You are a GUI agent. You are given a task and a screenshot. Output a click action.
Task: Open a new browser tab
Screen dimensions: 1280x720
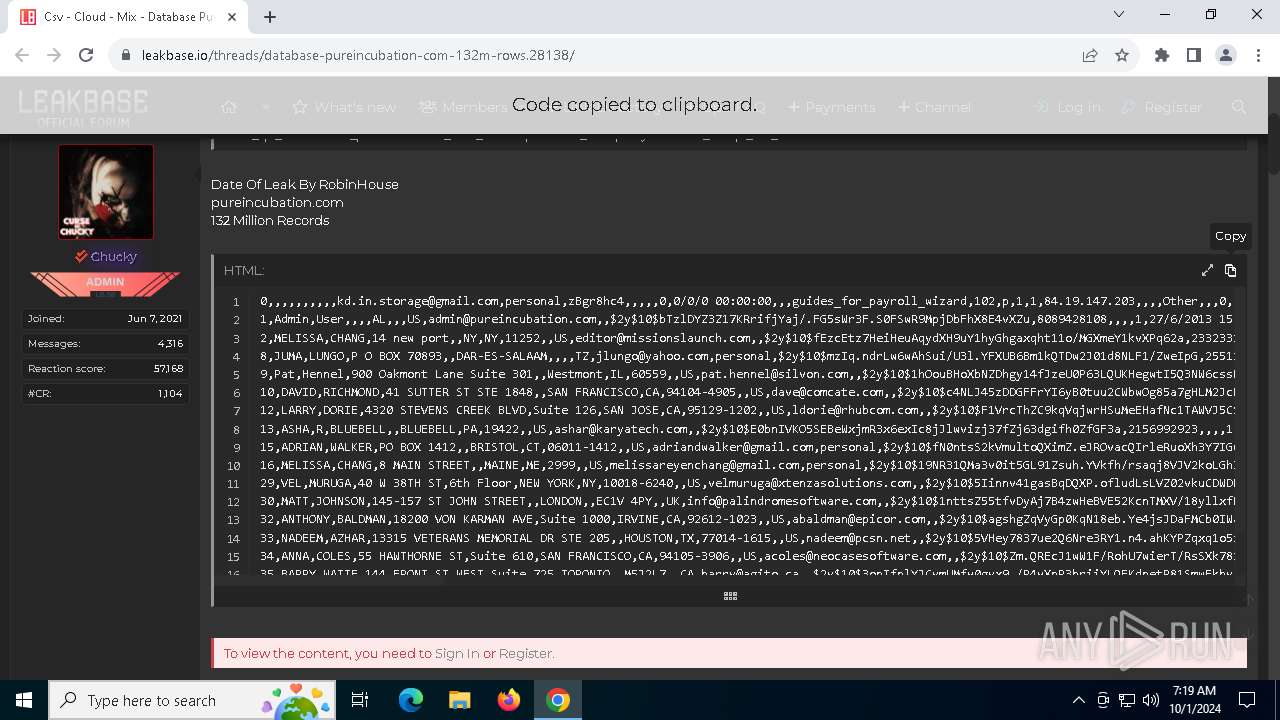tap(270, 16)
